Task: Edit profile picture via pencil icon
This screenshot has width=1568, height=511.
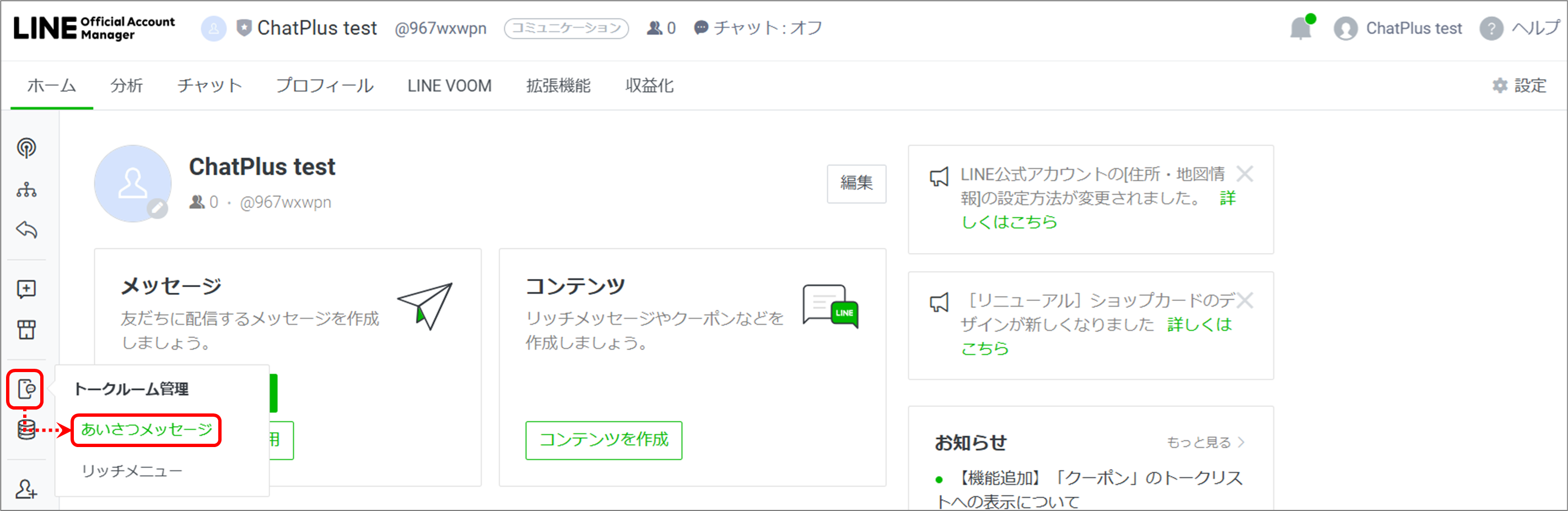Action: coord(157,209)
